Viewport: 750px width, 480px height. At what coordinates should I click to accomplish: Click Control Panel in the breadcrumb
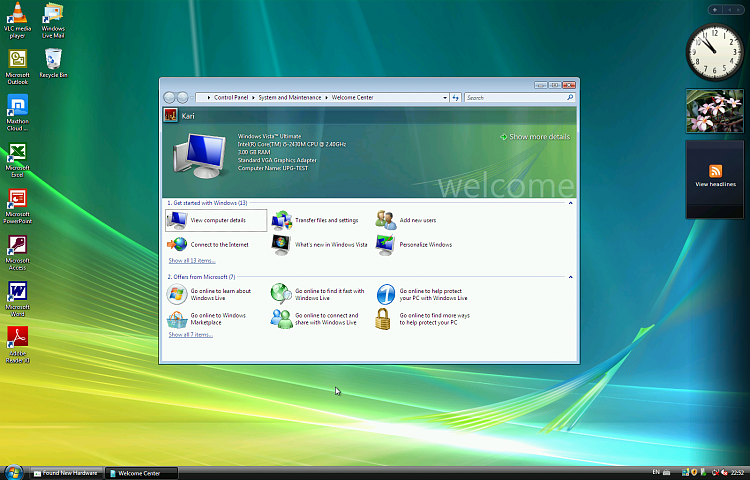point(231,98)
